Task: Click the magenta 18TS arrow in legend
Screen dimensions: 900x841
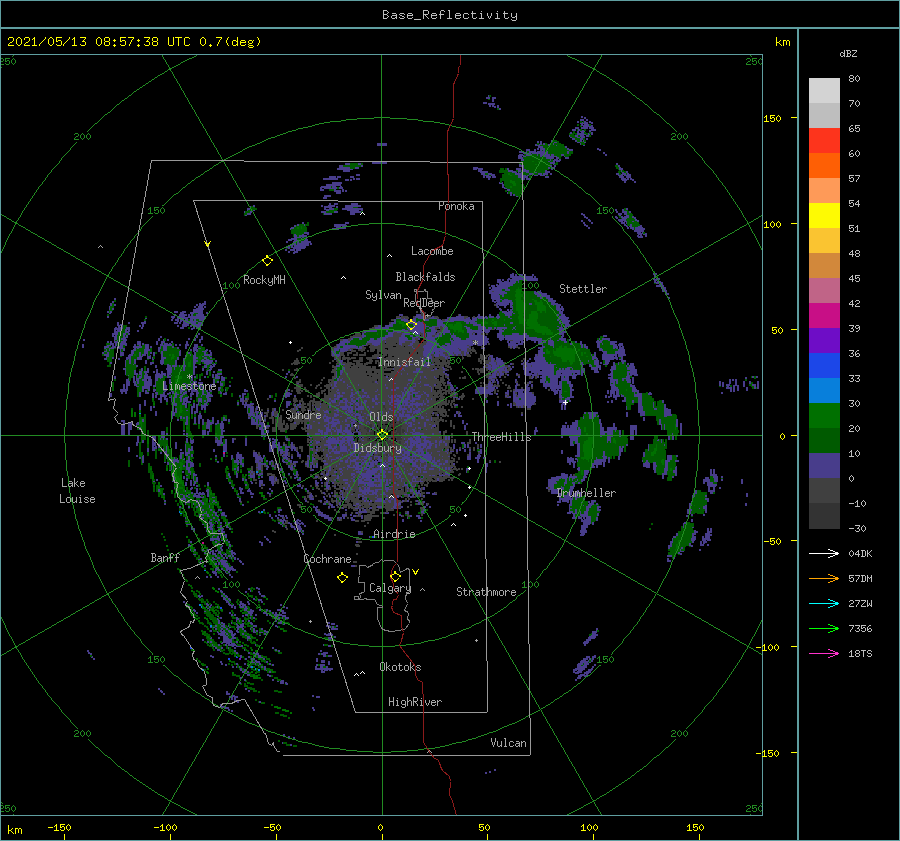Action: click(x=824, y=654)
